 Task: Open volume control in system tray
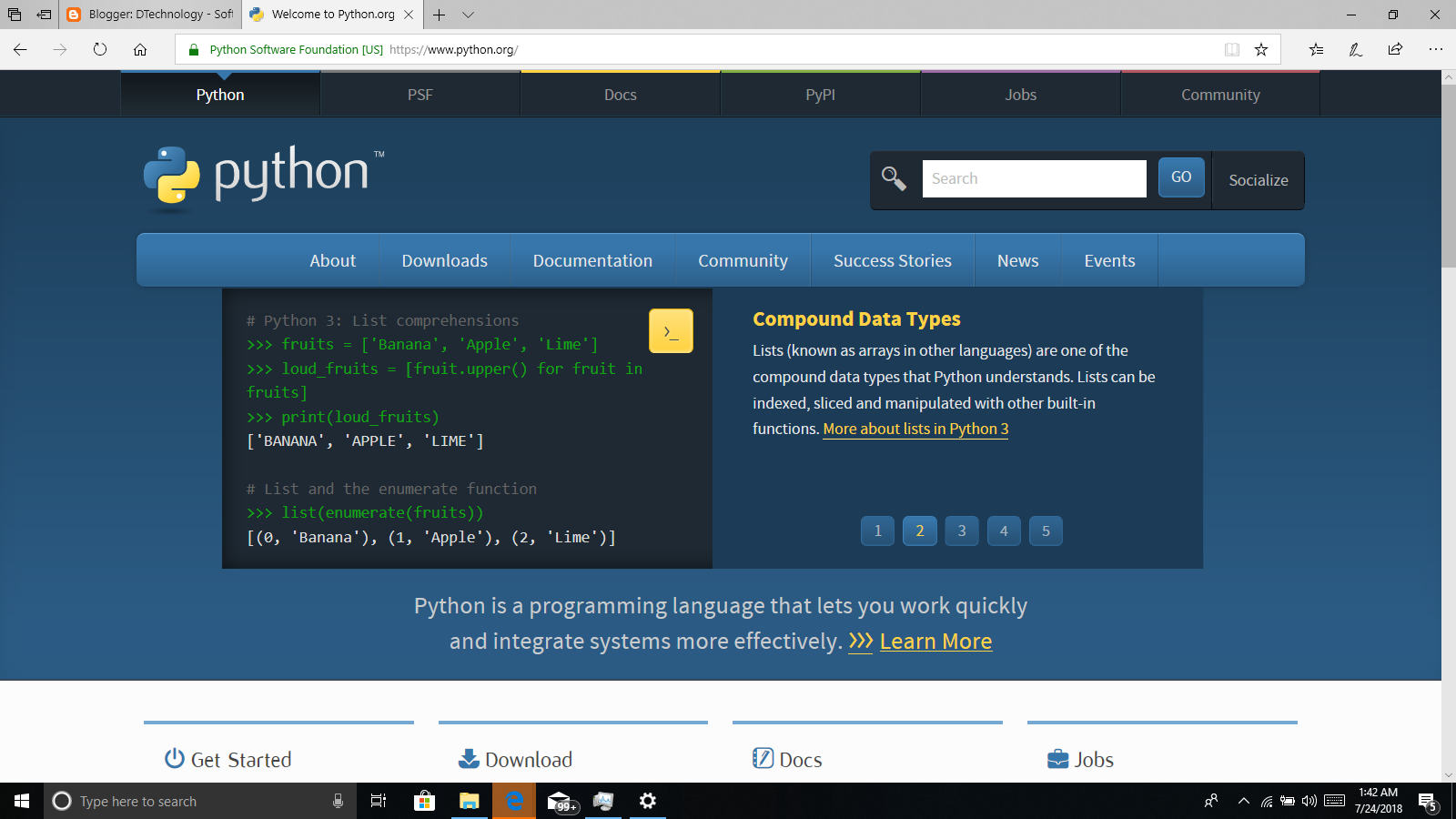pyautogui.click(x=1309, y=801)
